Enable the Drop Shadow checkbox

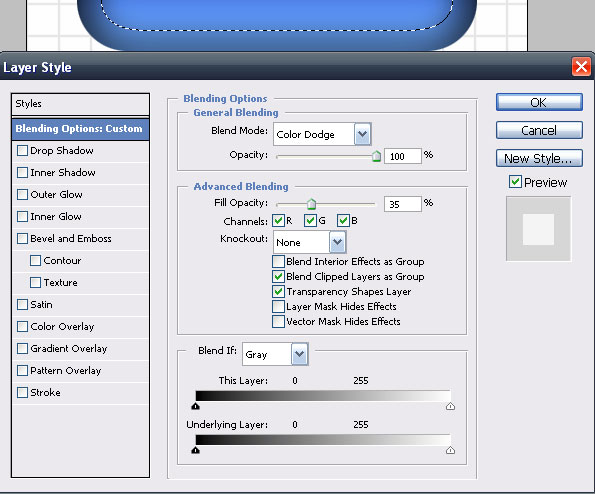22,151
